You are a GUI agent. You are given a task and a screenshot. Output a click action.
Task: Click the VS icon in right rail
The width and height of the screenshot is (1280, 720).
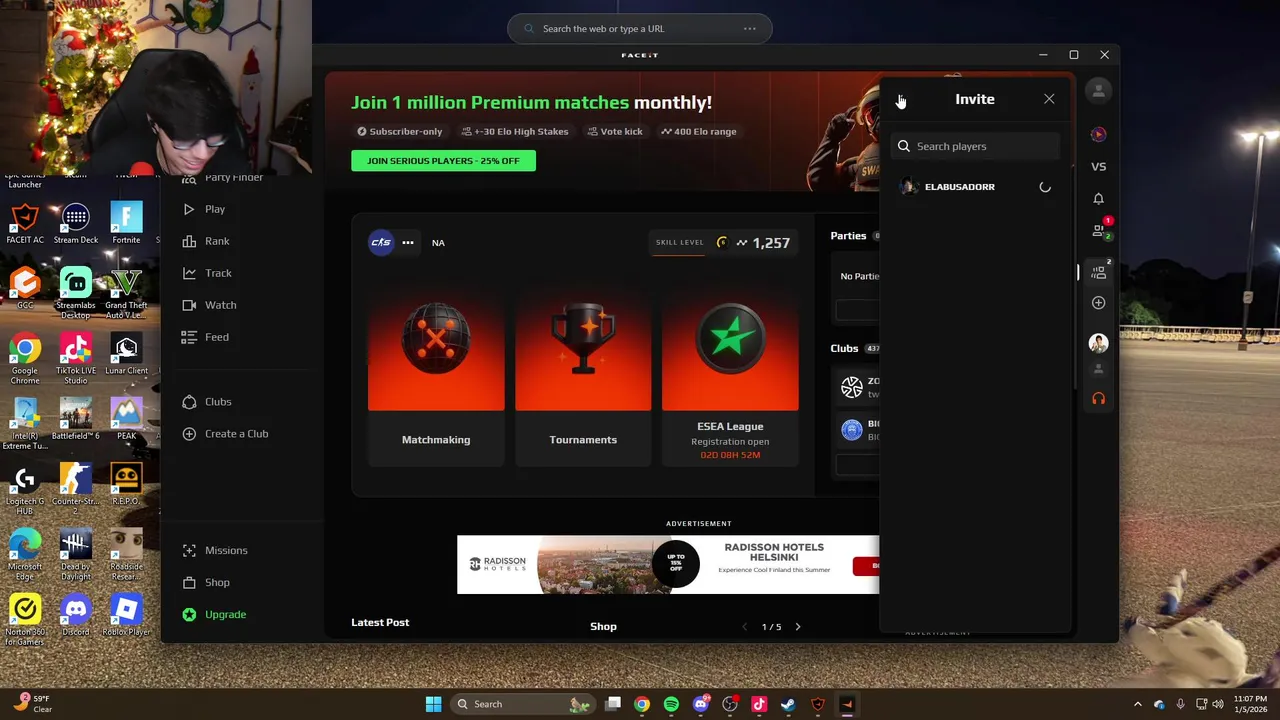[x=1098, y=167]
